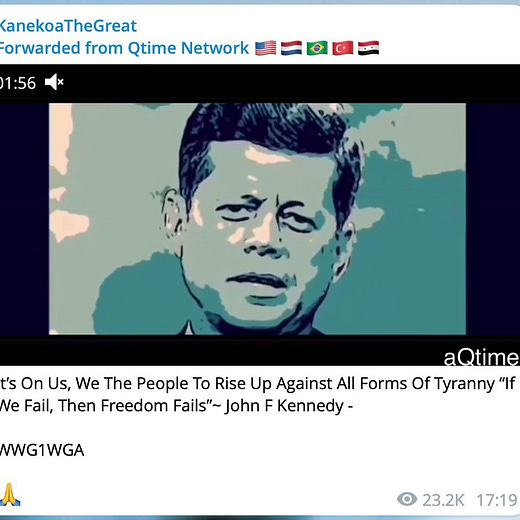Click the 23.2K view count
This screenshot has height=520, width=520.
click(x=443, y=500)
